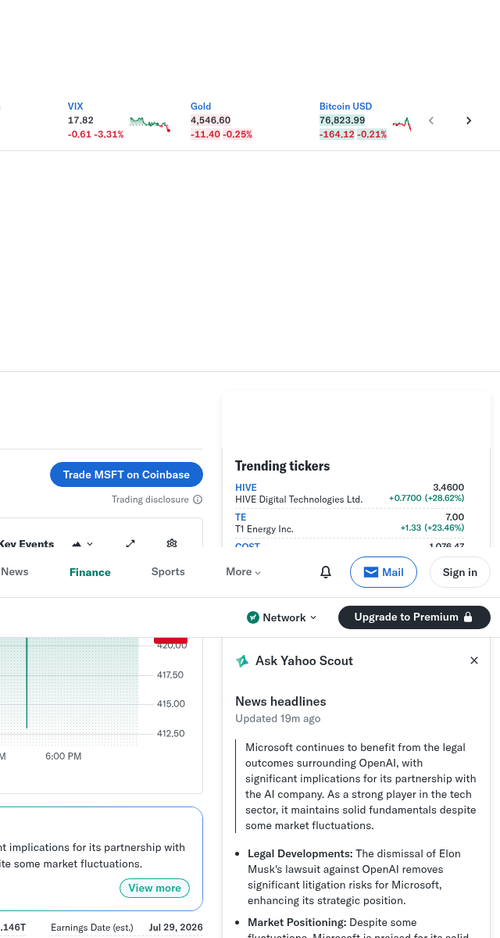This screenshot has width=500, height=938.
Task: Open the Mail button
Action: [x=383, y=572]
